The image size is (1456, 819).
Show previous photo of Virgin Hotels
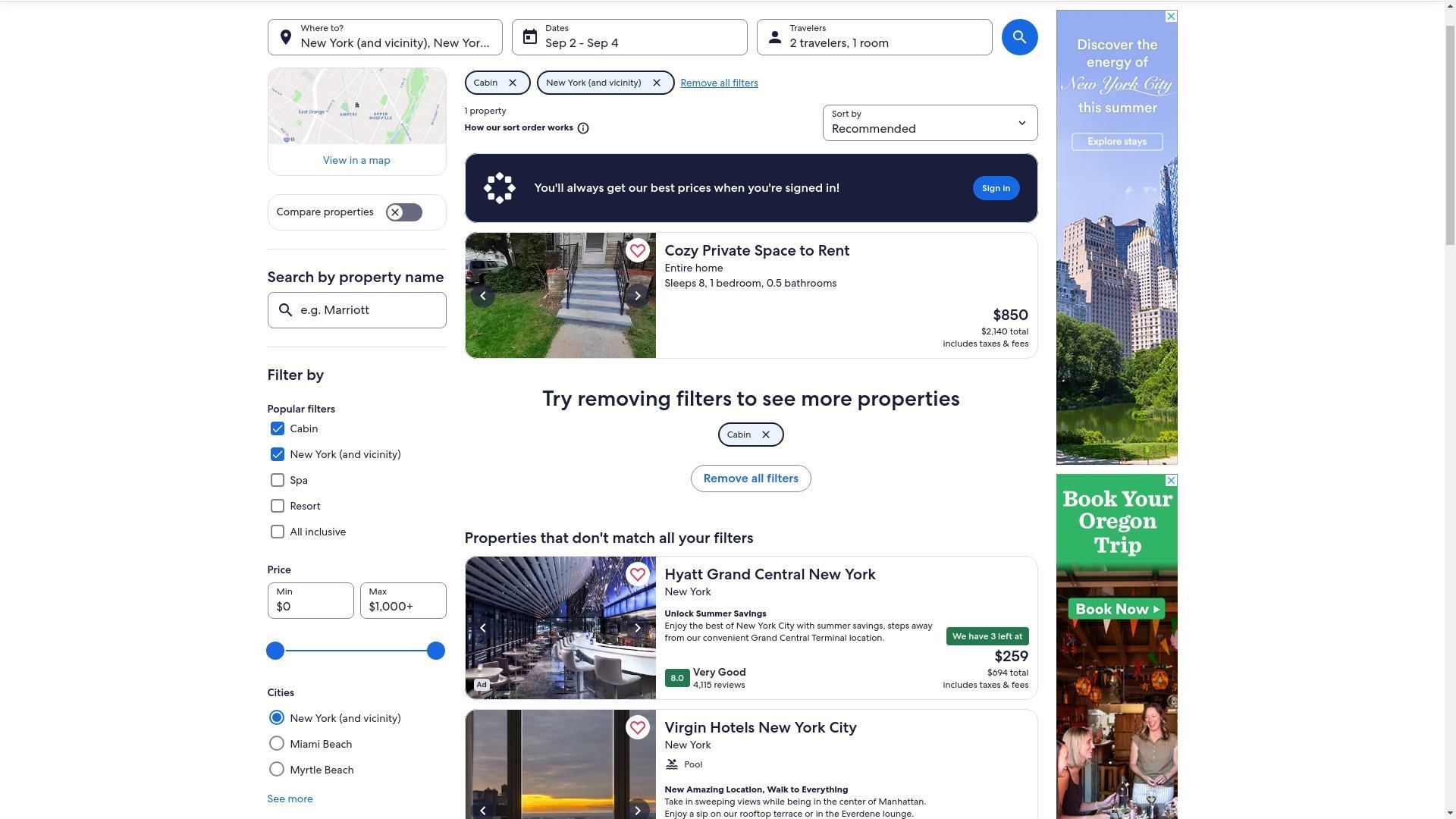(x=483, y=810)
